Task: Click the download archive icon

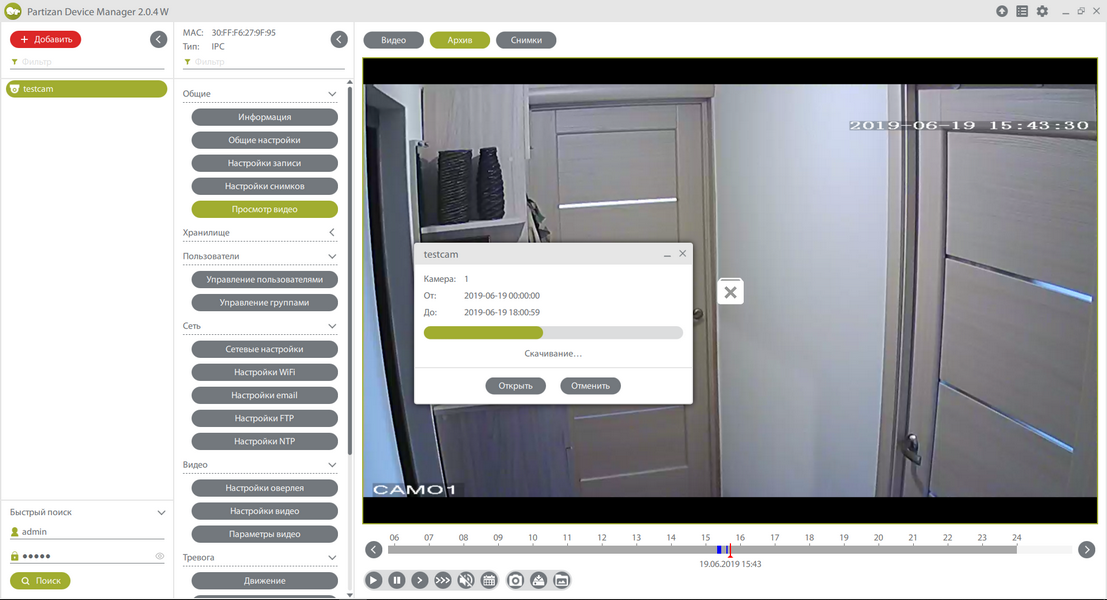Action: click(539, 580)
